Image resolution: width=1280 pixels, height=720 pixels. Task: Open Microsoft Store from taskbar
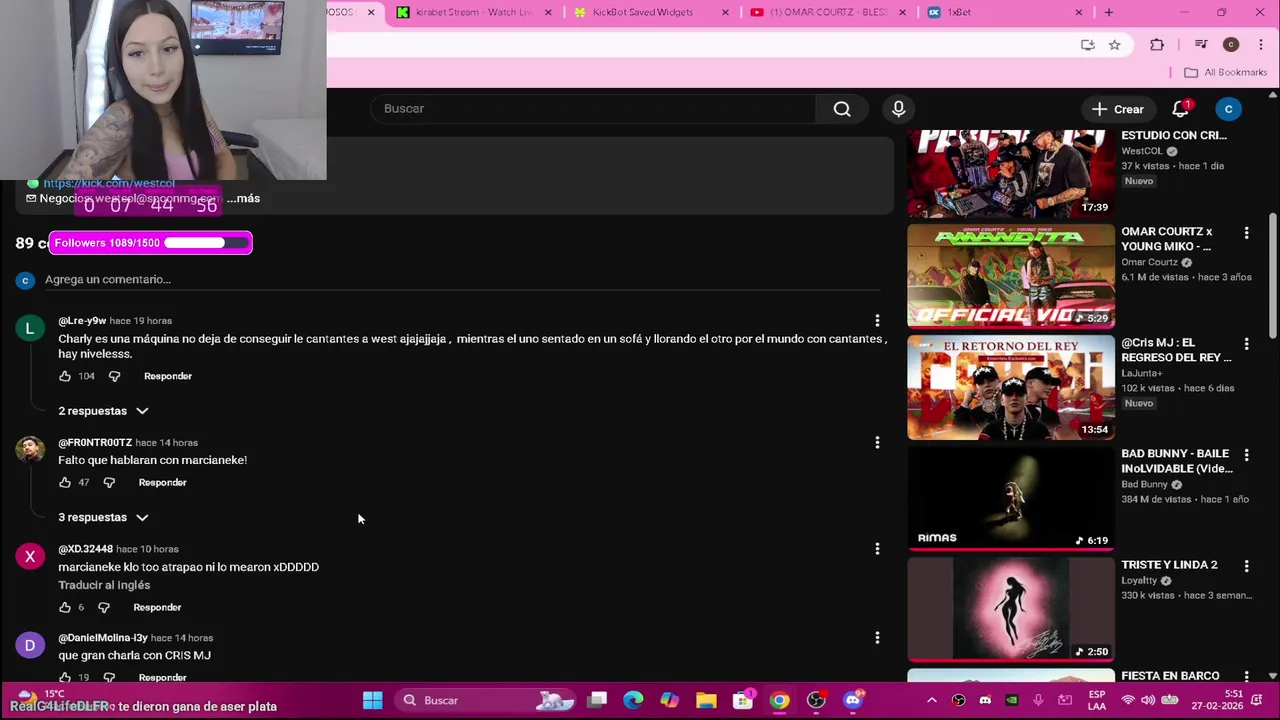point(743,700)
